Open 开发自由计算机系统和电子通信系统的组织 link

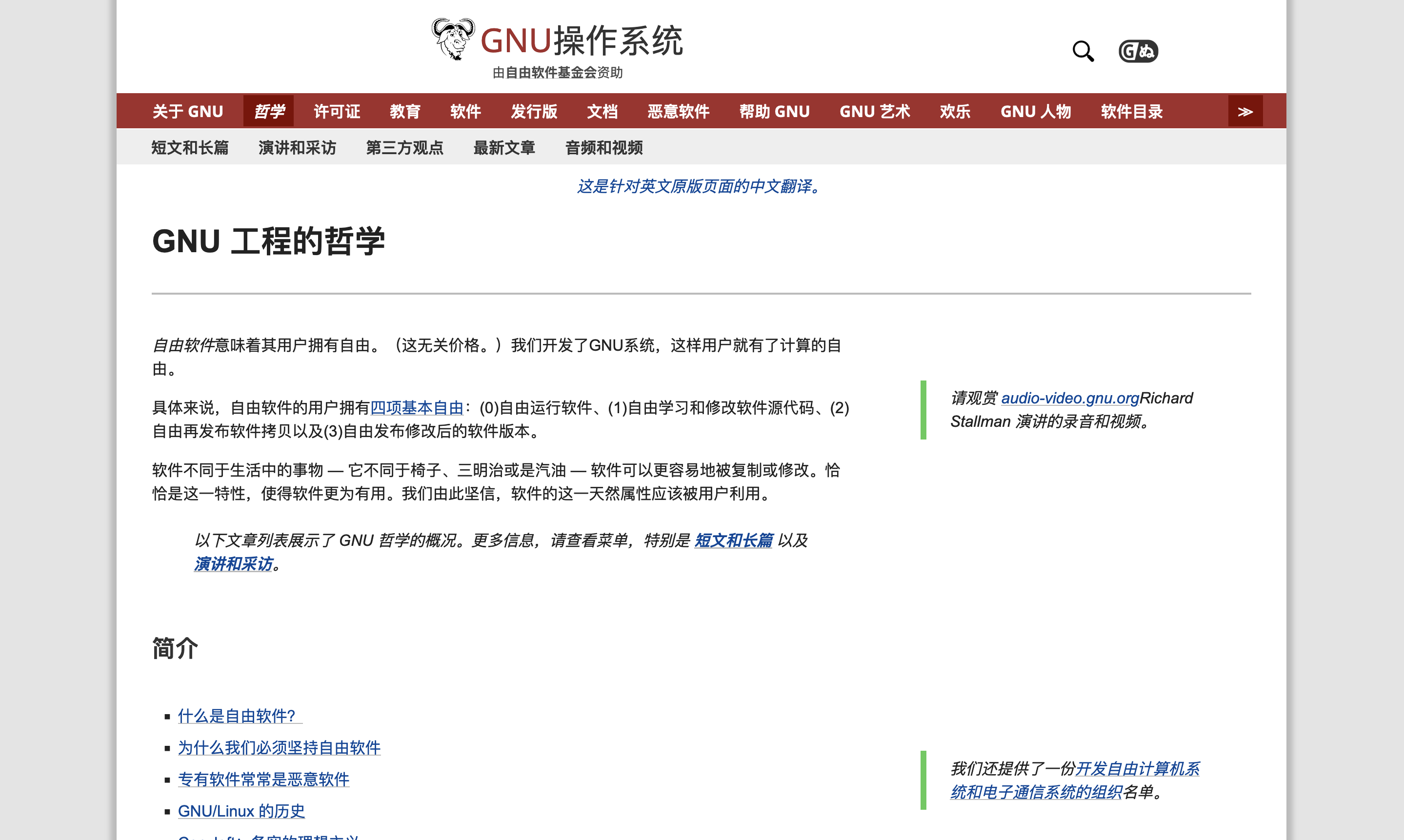point(1075,780)
